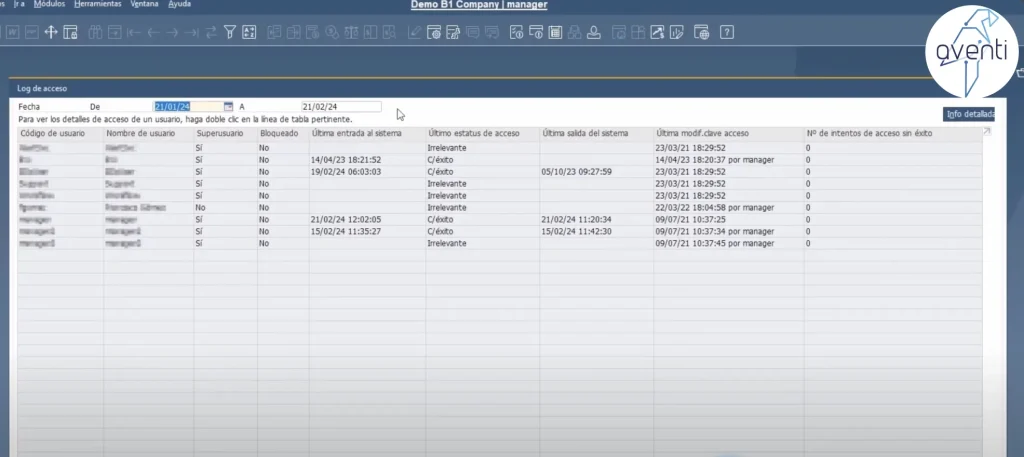
Task: Click the stamp-shaped toolbar icon
Action: [x=594, y=32]
